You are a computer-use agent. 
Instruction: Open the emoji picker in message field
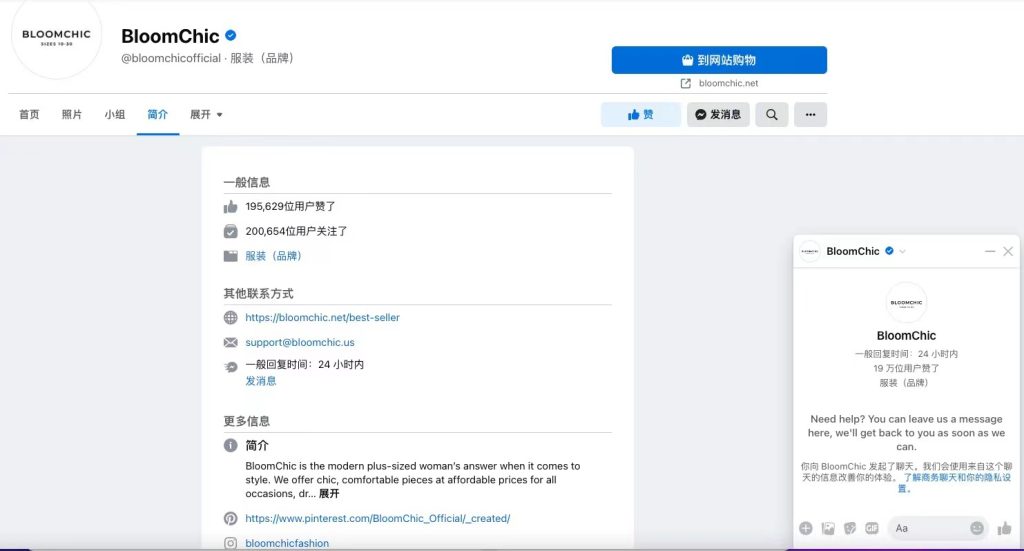click(977, 528)
